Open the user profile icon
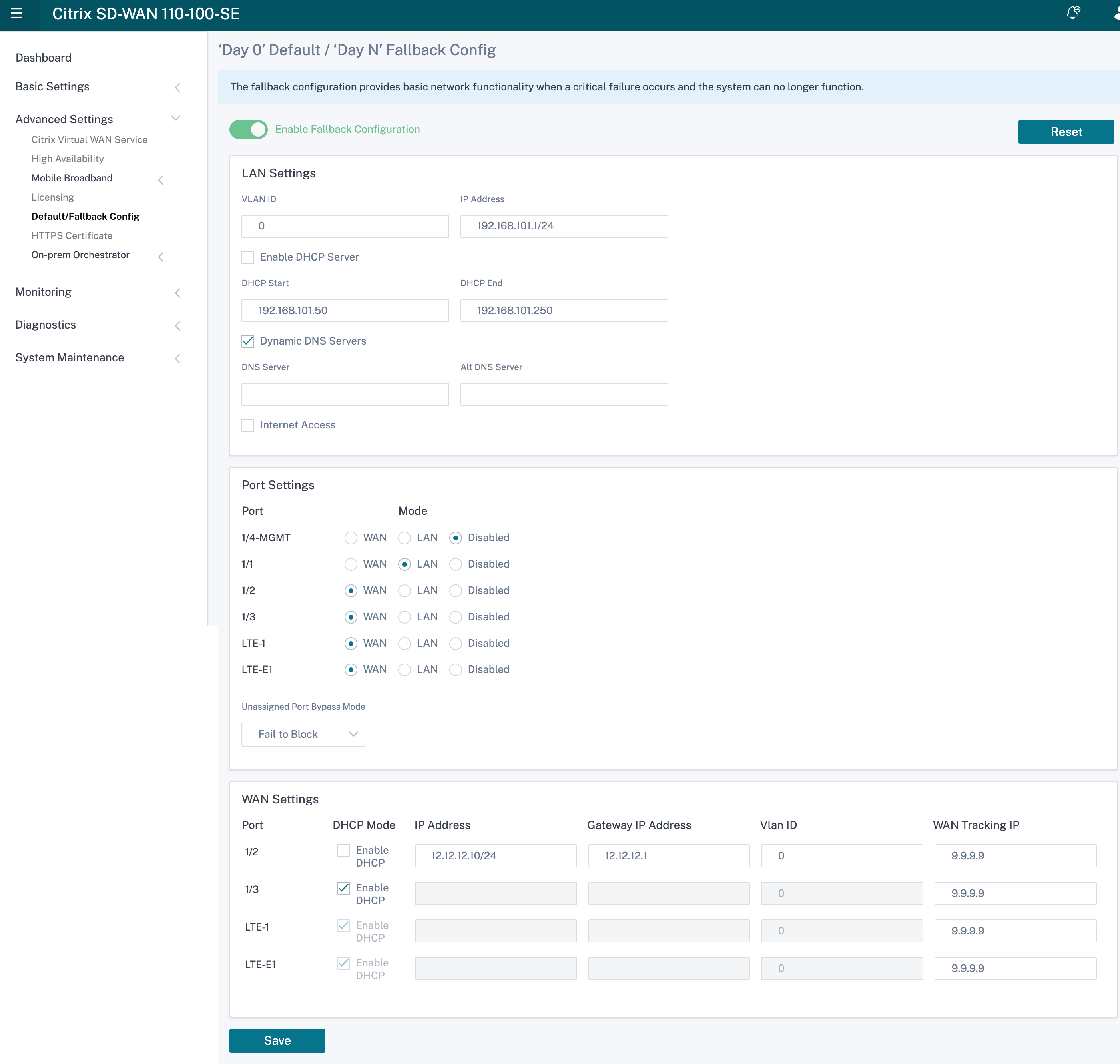 (1115, 14)
